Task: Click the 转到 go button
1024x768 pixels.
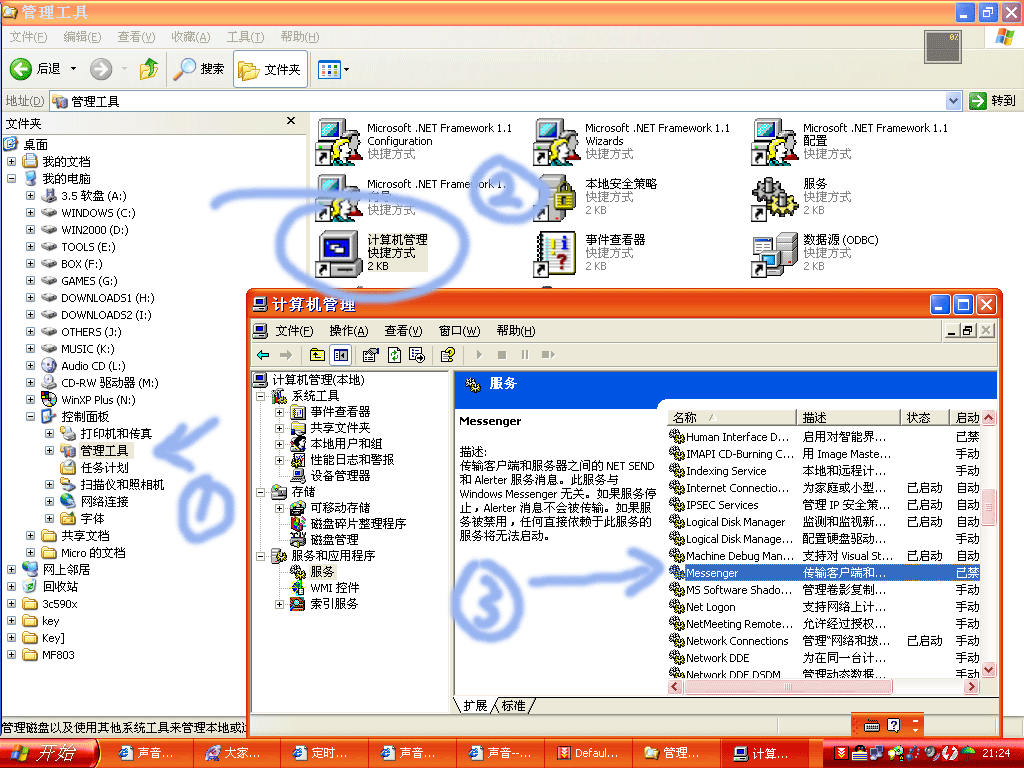Action: (x=993, y=101)
